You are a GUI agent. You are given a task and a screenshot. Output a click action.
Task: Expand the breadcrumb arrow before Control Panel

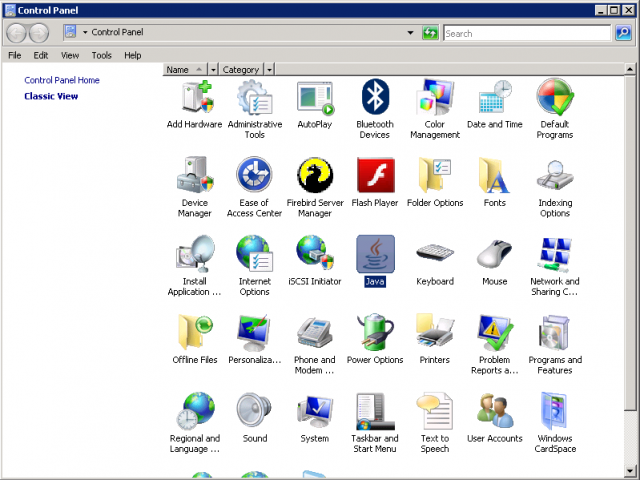click(85, 32)
